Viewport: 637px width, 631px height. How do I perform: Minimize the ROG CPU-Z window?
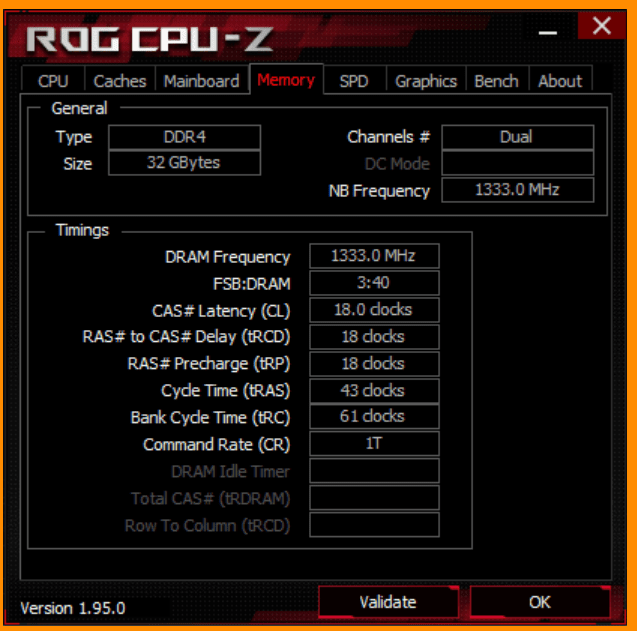(548, 32)
